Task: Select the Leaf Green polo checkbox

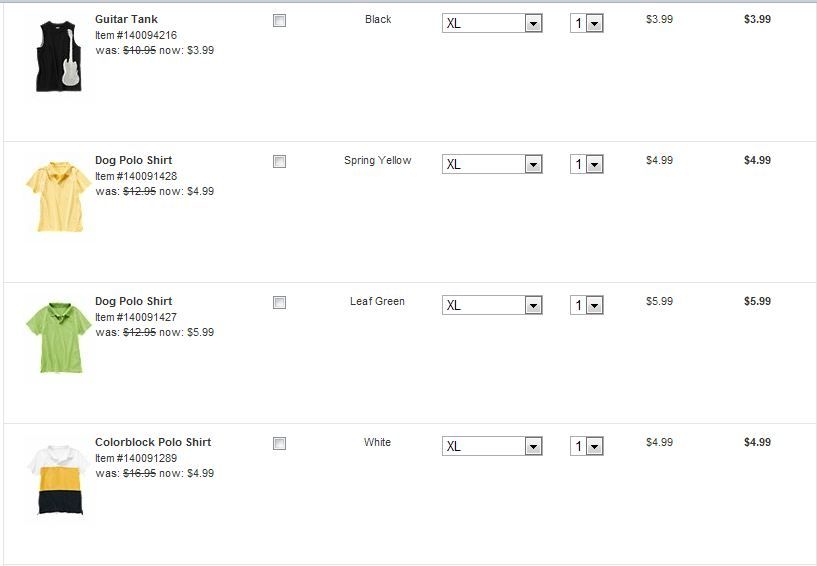Action: (x=280, y=302)
